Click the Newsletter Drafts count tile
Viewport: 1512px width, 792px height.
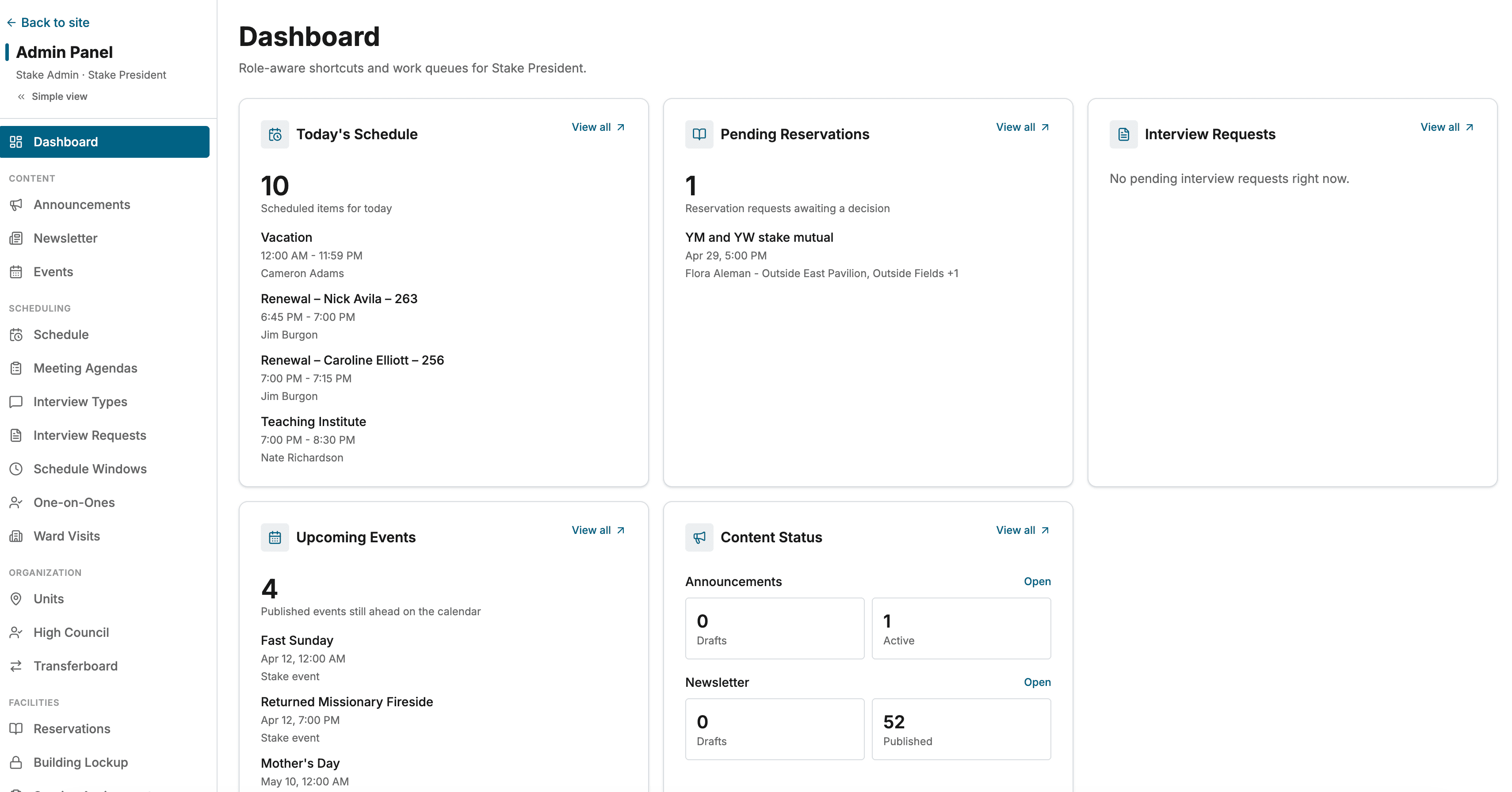(775, 729)
